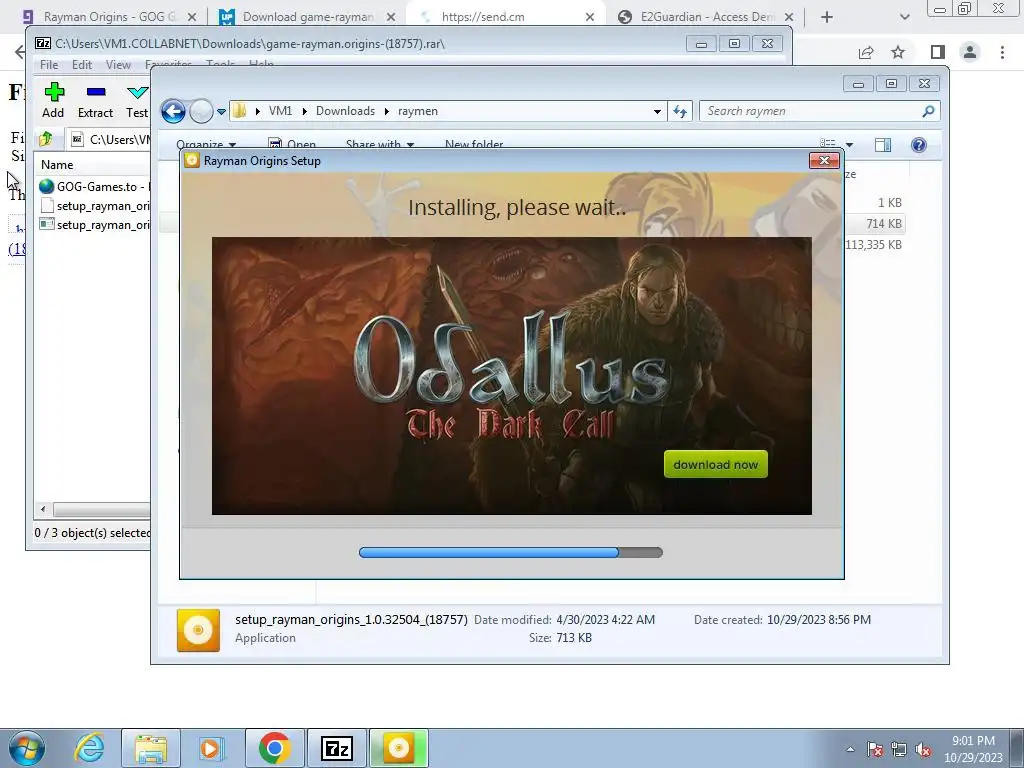
Task: Click VM1 in Explorer breadcrumb
Action: point(280,111)
